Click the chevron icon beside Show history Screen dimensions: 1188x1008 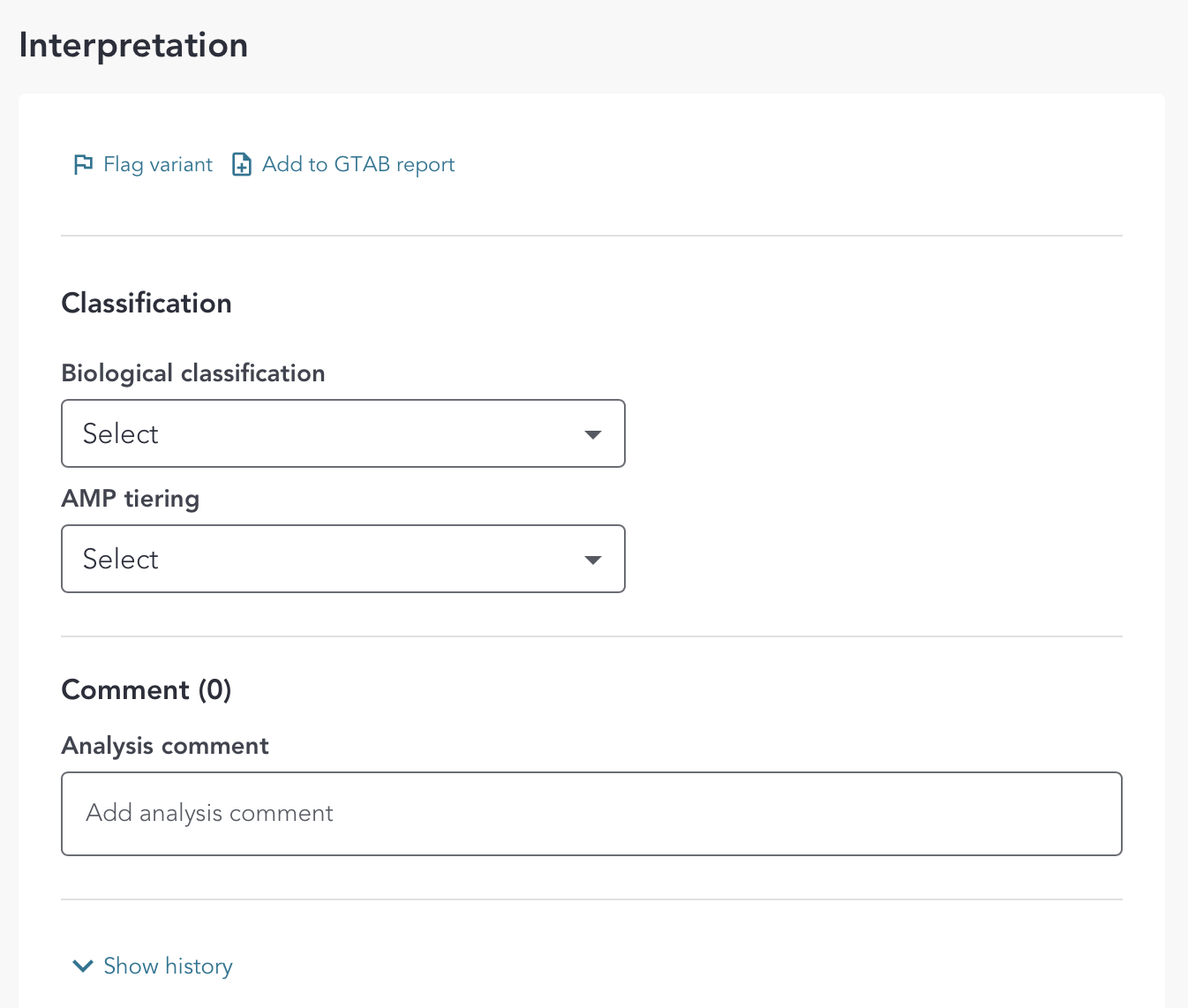click(83, 966)
